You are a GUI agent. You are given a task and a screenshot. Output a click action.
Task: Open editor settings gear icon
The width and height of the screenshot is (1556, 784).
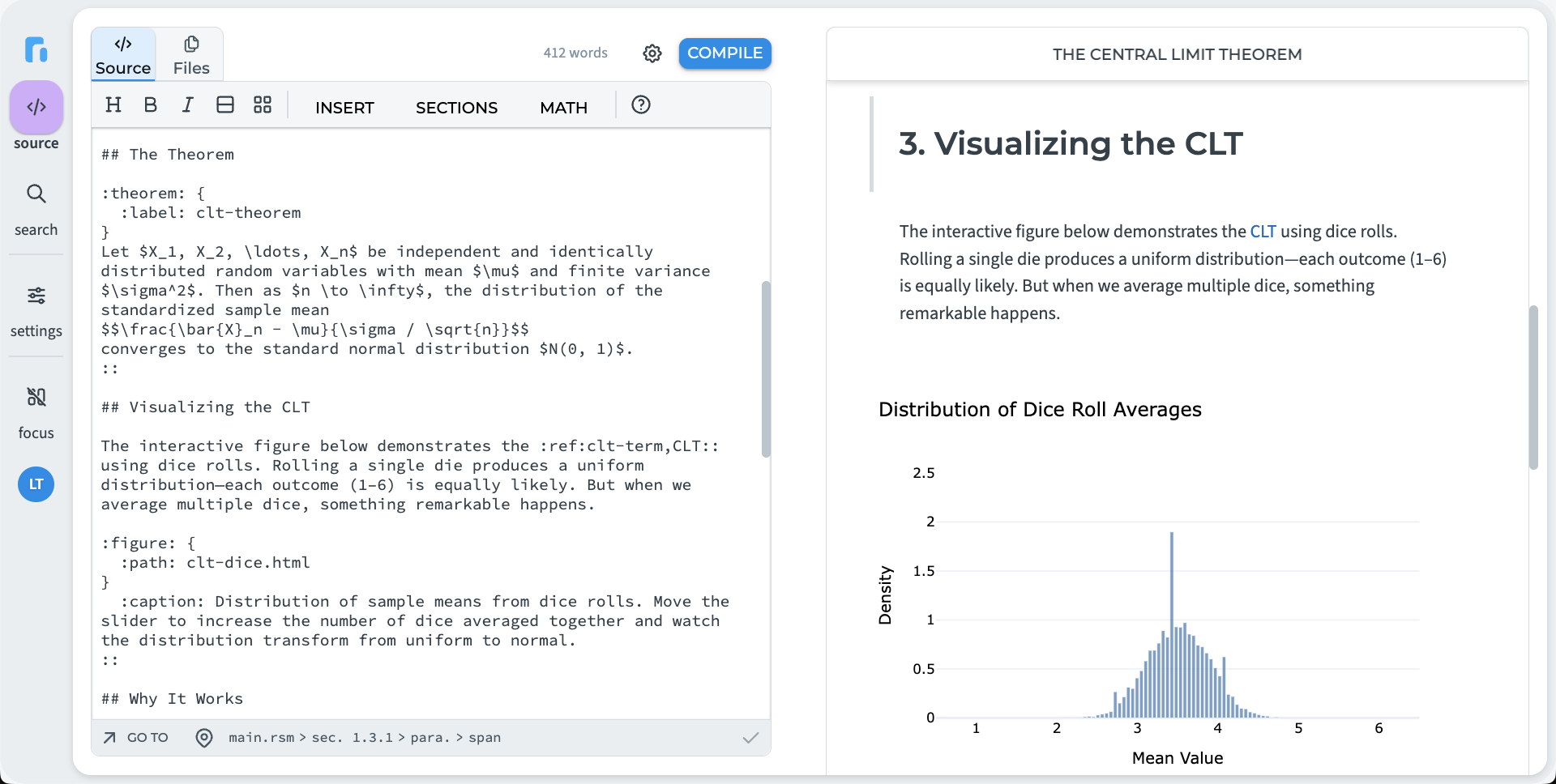(x=652, y=53)
